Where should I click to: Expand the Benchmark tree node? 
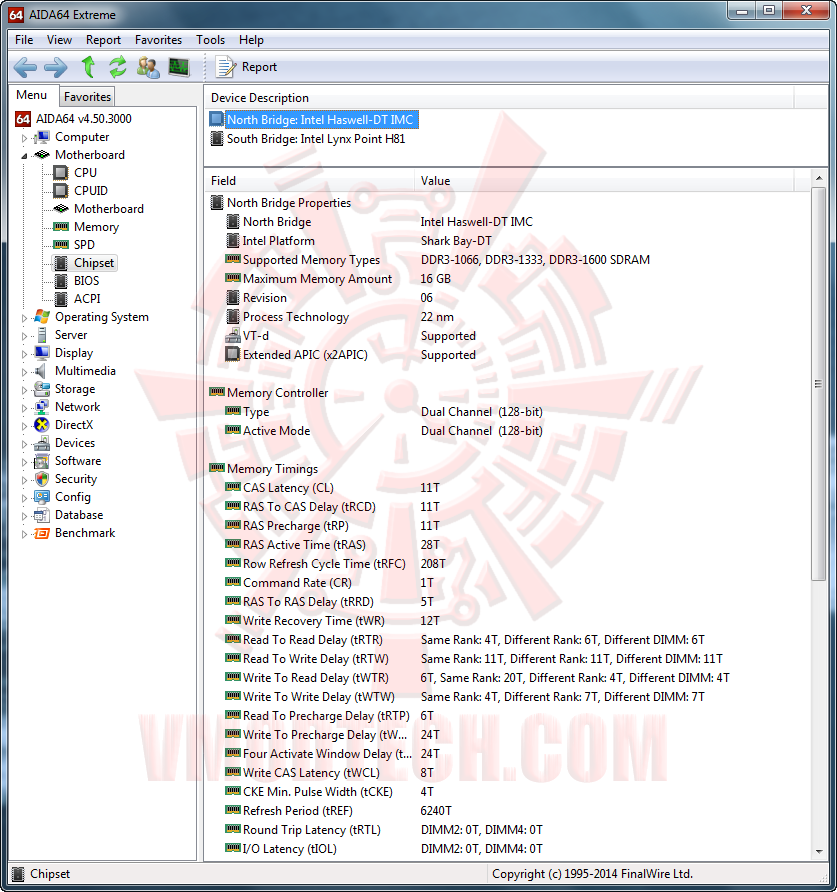(24, 534)
